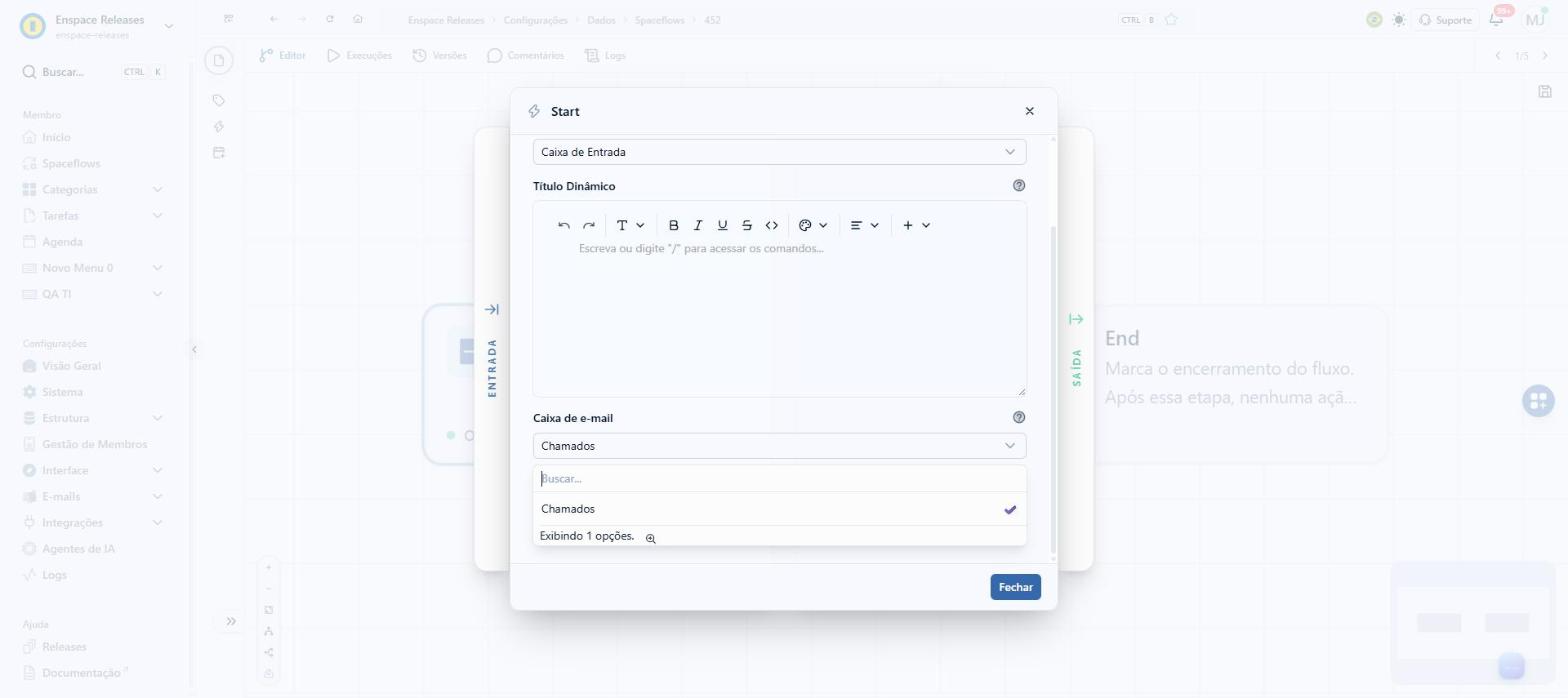This screenshot has width=1568, height=698.
Task: Open the sidebar search Buscar
Action: pyautogui.click(x=94, y=72)
